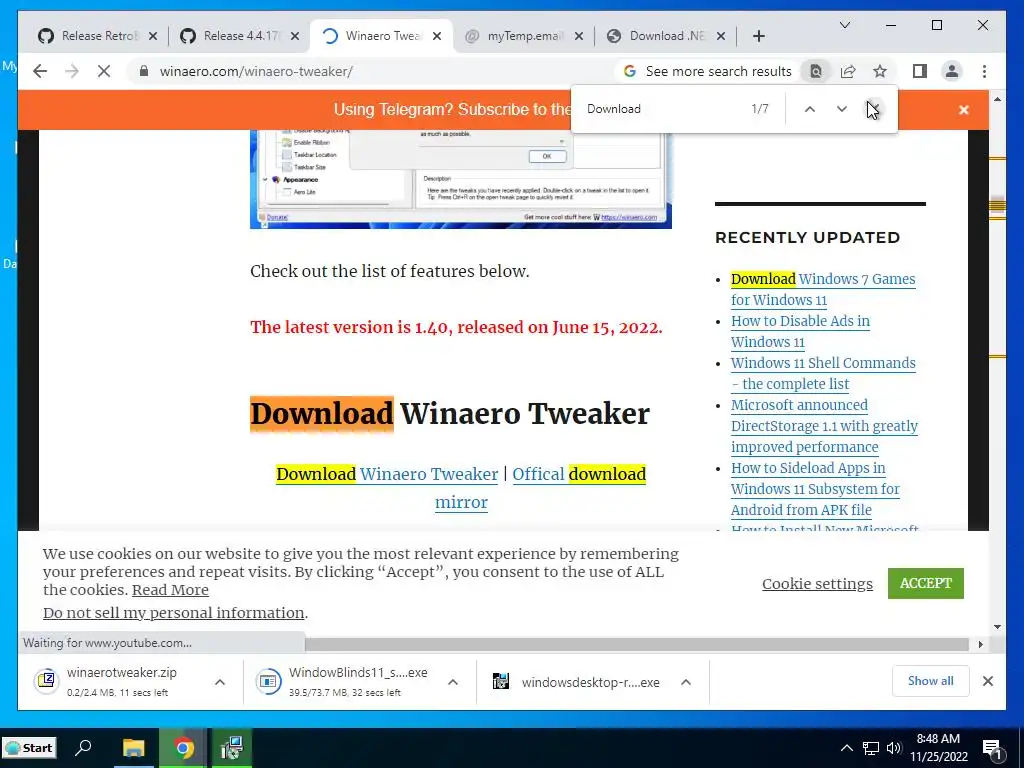Open Windows 11 Shell Commands article
The height and width of the screenshot is (768, 1024).
point(823,373)
